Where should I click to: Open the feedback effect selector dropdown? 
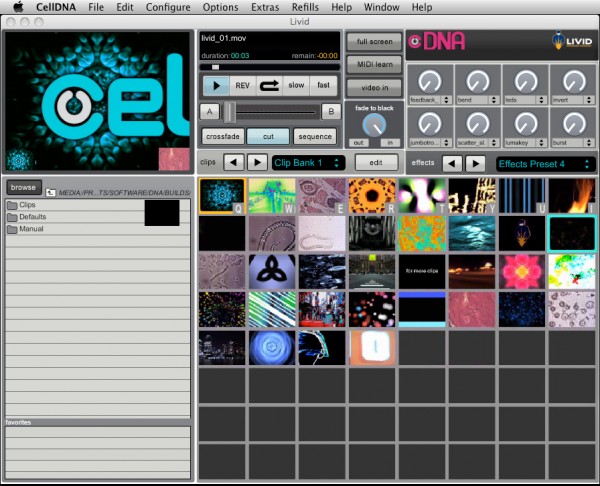pyautogui.click(x=430, y=100)
